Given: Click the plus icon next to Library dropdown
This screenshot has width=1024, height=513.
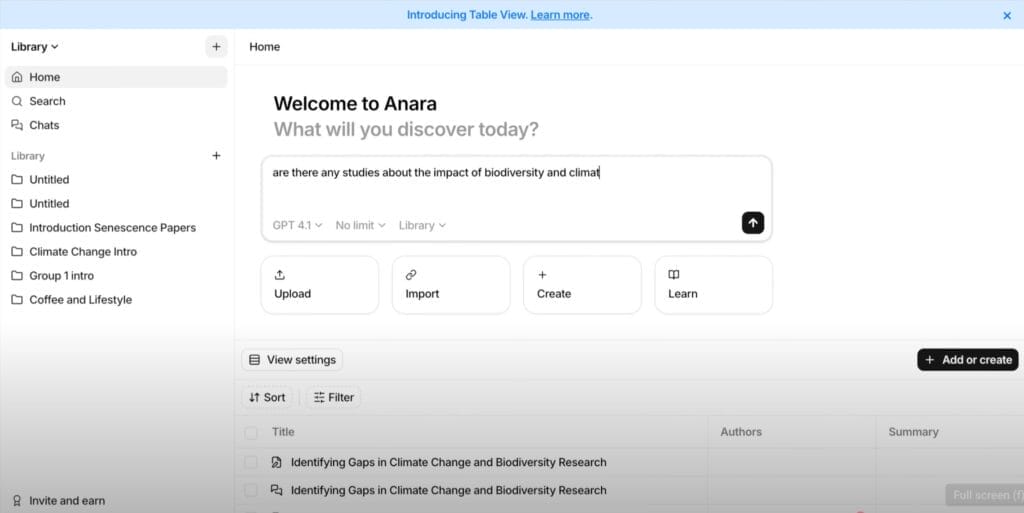Looking at the screenshot, I should click(216, 46).
